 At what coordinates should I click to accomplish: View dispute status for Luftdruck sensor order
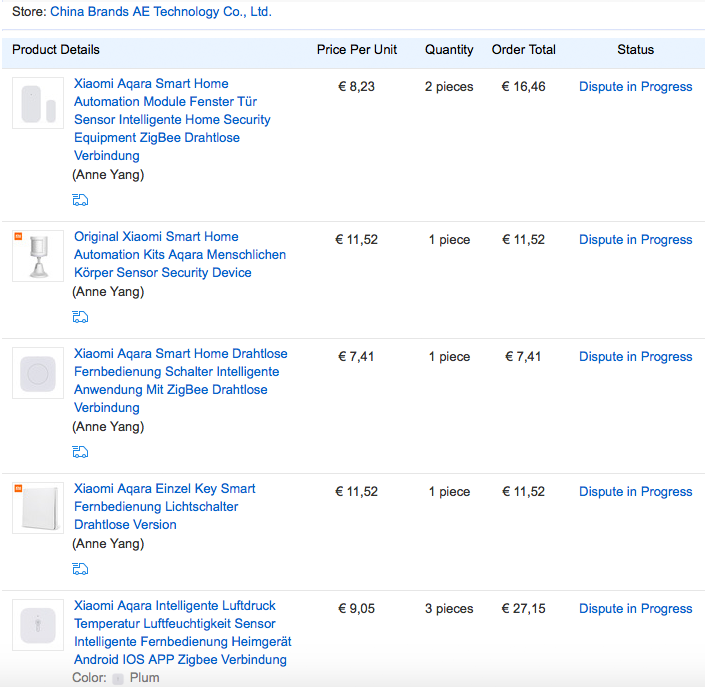[635, 609]
